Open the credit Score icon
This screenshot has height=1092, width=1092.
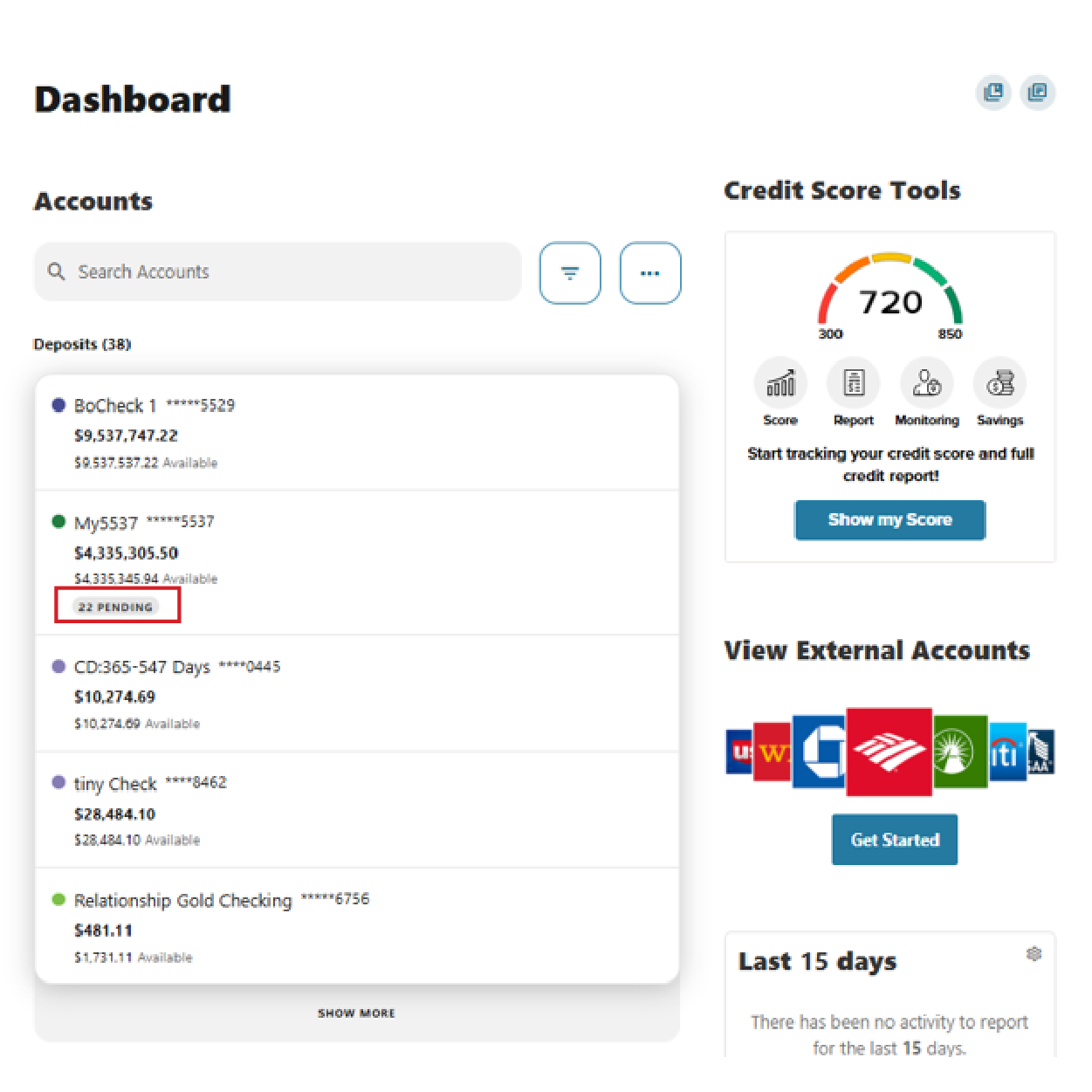click(780, 383)
